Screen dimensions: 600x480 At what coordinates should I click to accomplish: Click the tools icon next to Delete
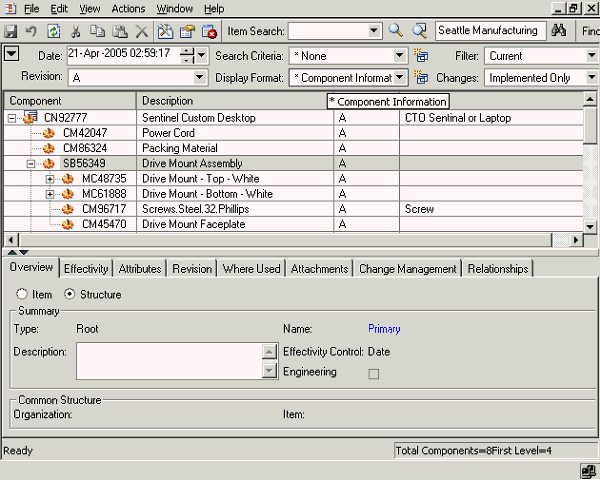[x=165, y=31]
